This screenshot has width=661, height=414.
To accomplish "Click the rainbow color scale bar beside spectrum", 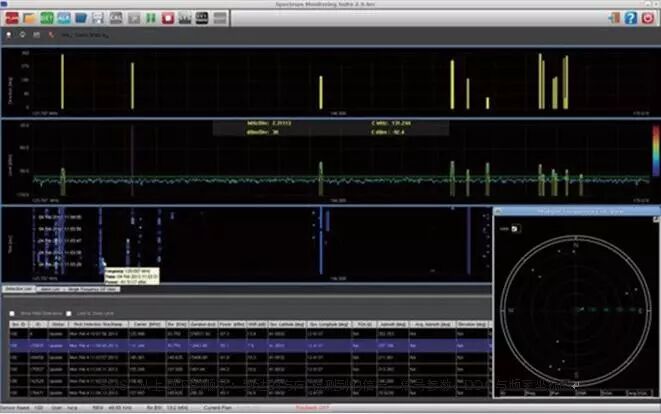I will pyautogui.click(x=656, y=150).
